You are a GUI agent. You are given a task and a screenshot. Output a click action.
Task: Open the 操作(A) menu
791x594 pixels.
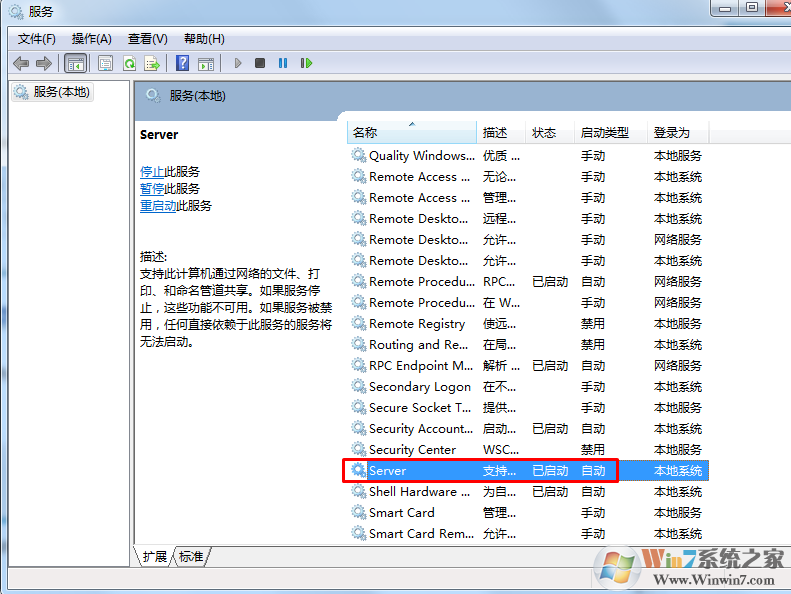click(x=91, y=39)
